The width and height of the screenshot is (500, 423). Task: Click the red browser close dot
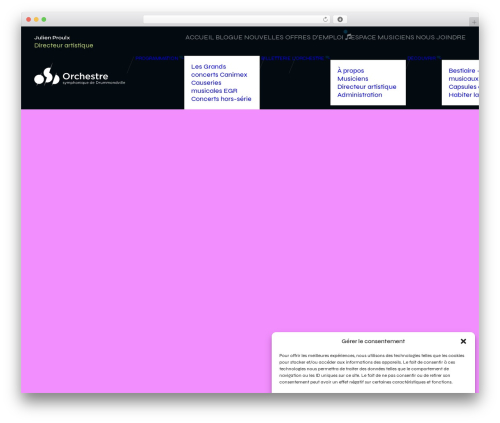[29, 19]
